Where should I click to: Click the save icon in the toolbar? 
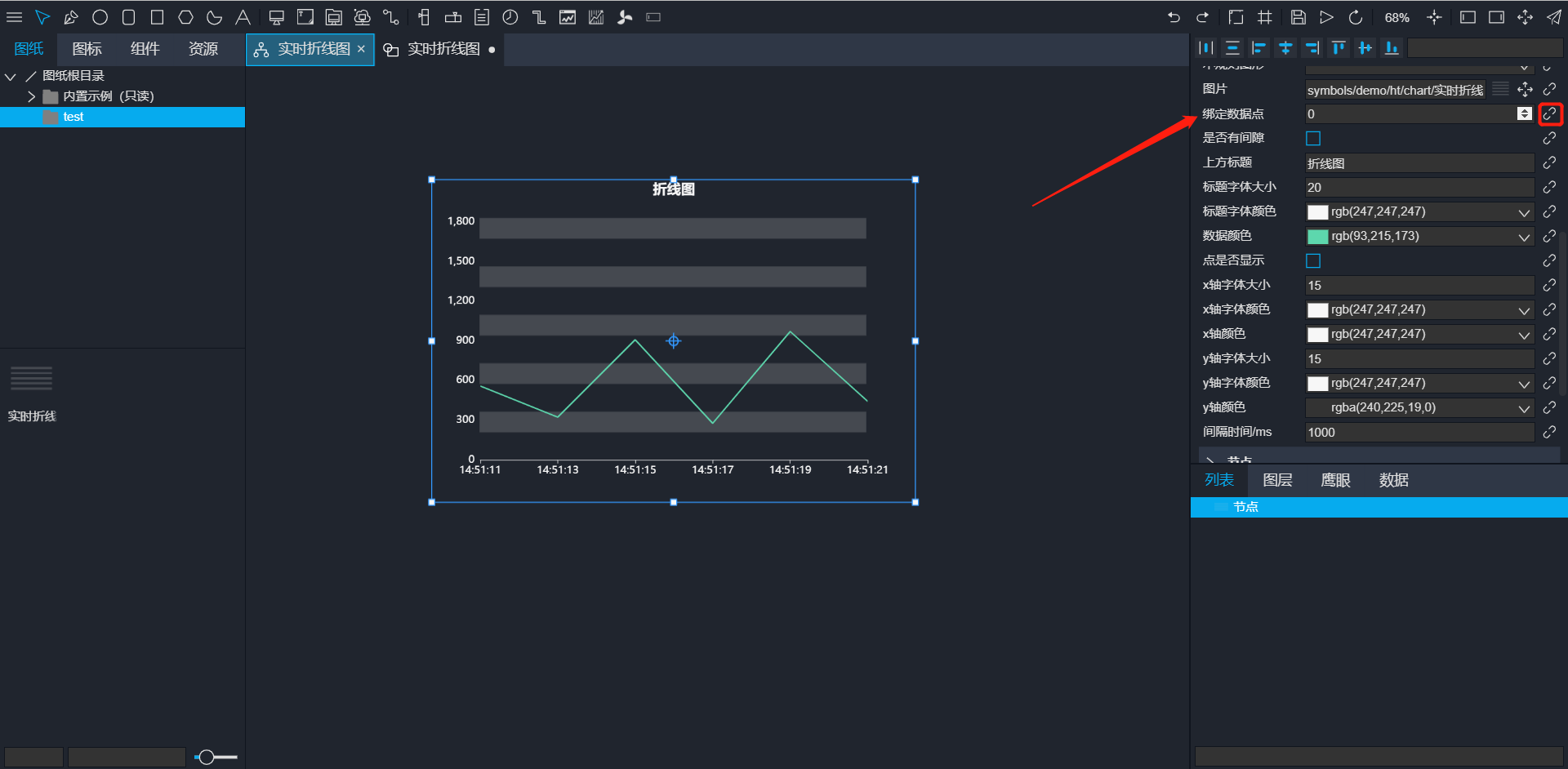[x=1298, y=17]
